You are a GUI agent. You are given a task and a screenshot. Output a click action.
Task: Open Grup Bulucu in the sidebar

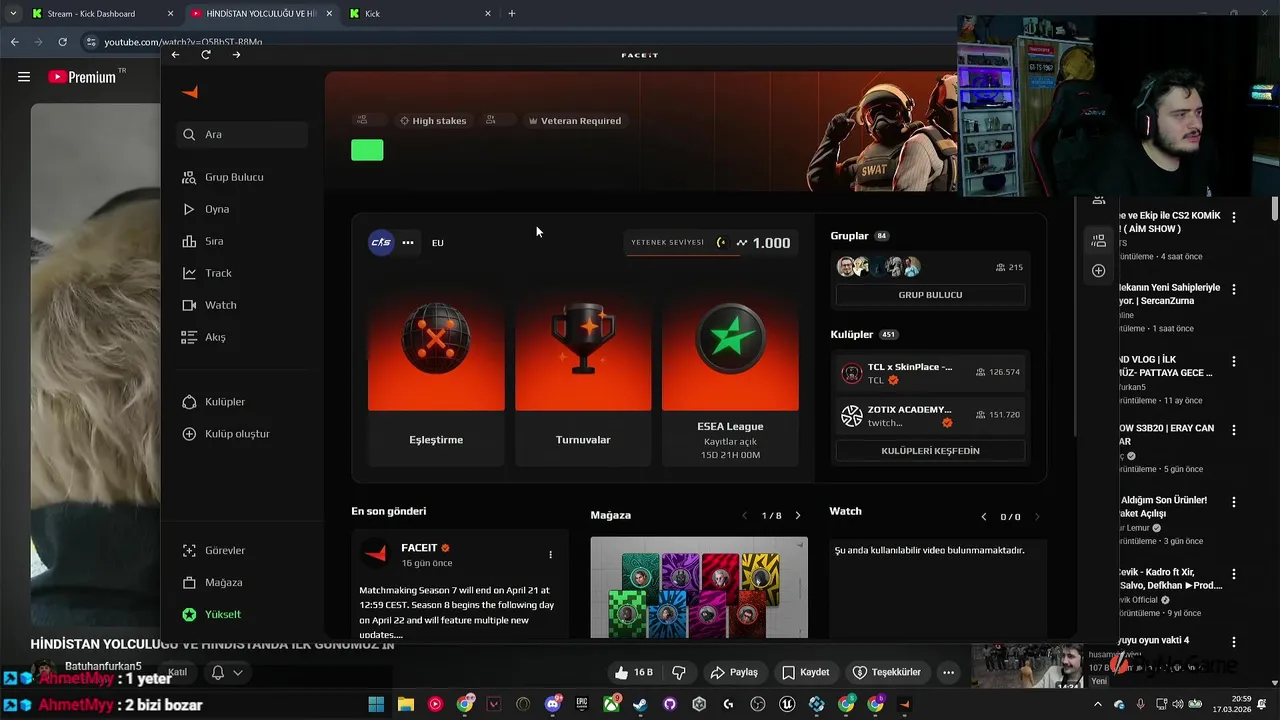[x=223, y=177]
